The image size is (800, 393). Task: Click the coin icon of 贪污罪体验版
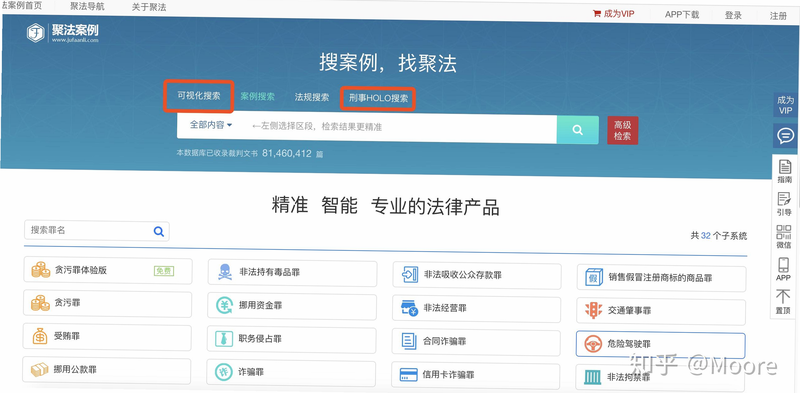click(40, 269)
